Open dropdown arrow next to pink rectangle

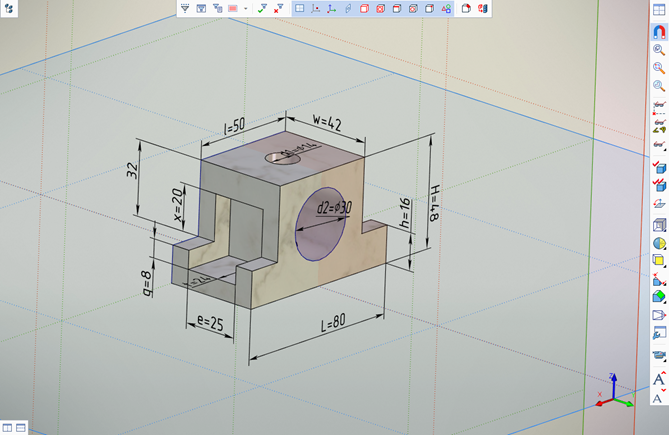(245, 9)
